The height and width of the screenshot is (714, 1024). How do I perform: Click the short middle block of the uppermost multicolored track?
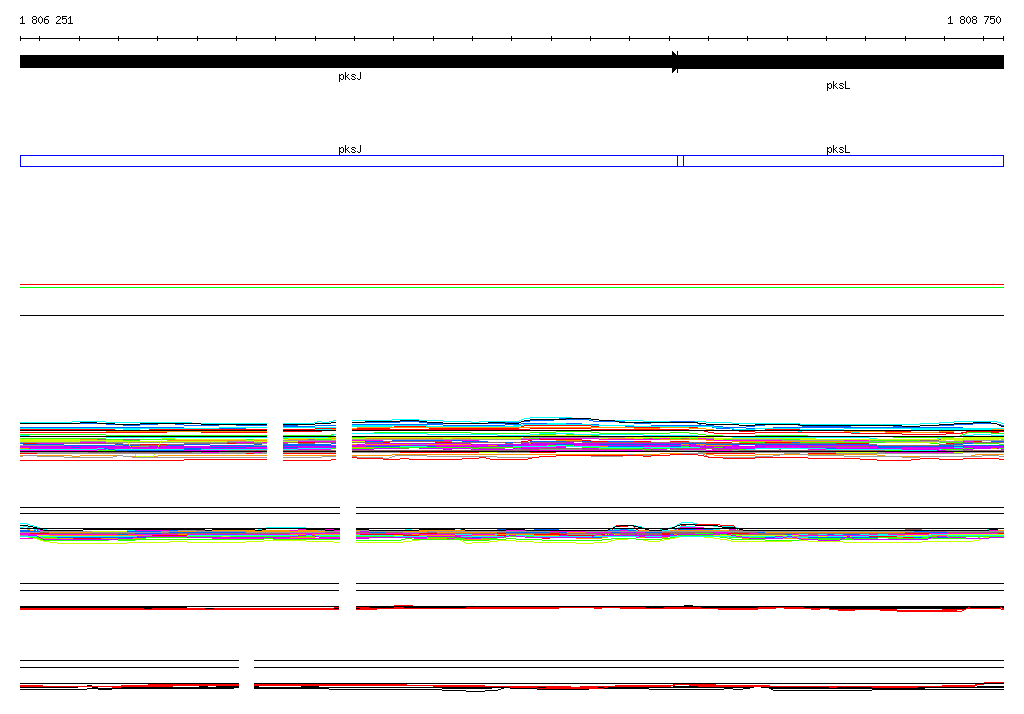pos(310,441)
